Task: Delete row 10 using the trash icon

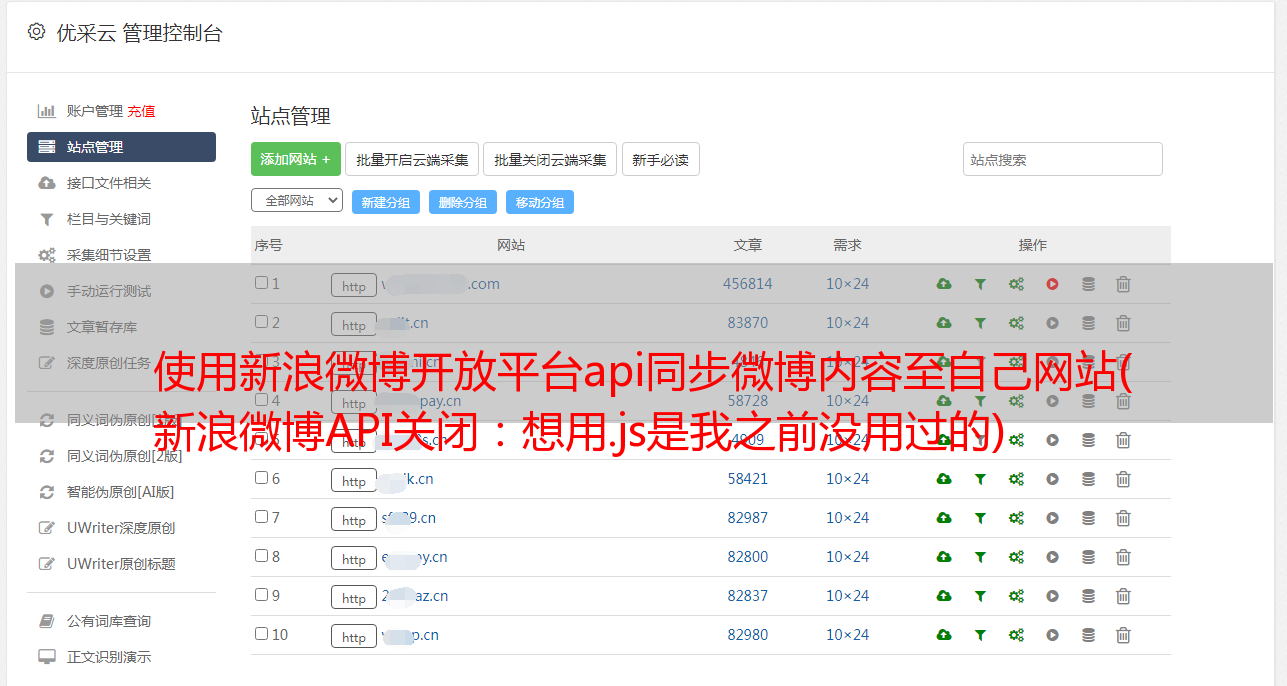Action: click(1123, 635)
